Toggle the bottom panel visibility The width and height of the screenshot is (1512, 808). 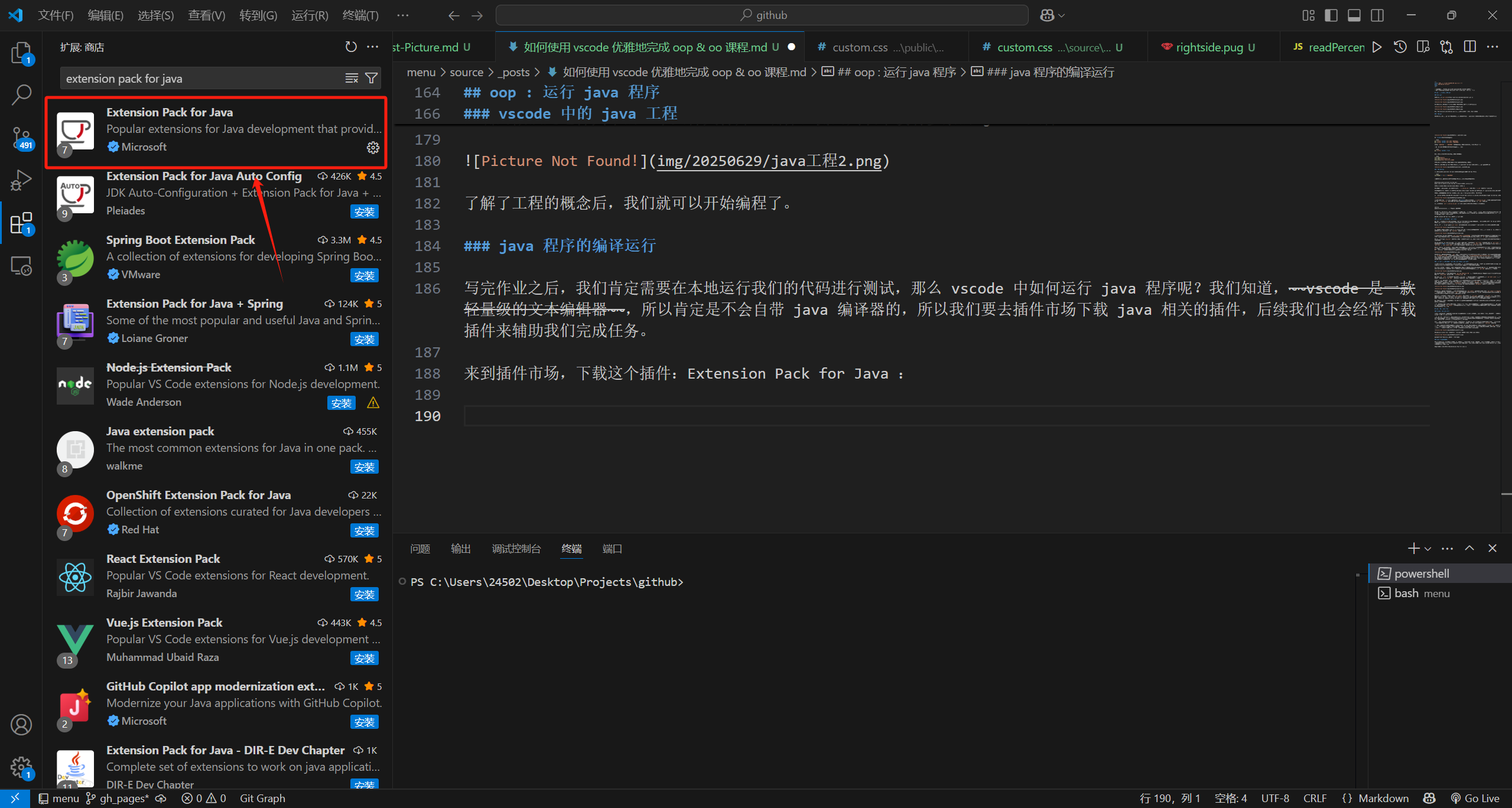tap(1354, 15)
